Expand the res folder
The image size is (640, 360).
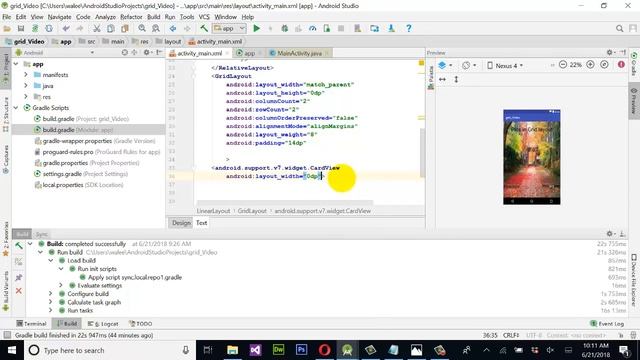point(26,97)
